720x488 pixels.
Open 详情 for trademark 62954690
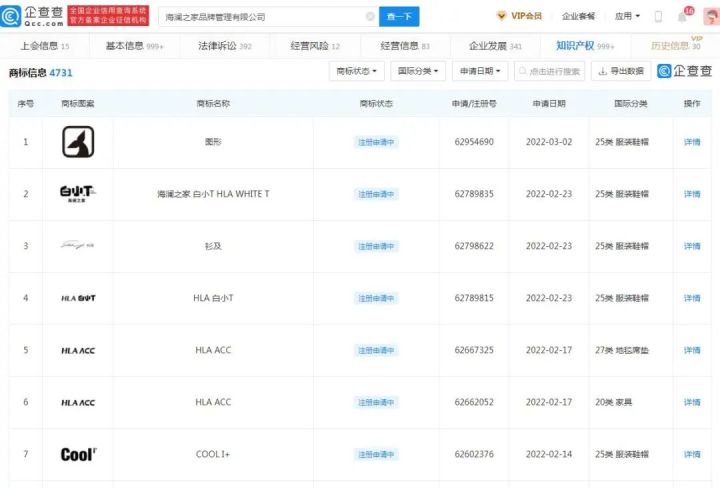tap(692, 142)
